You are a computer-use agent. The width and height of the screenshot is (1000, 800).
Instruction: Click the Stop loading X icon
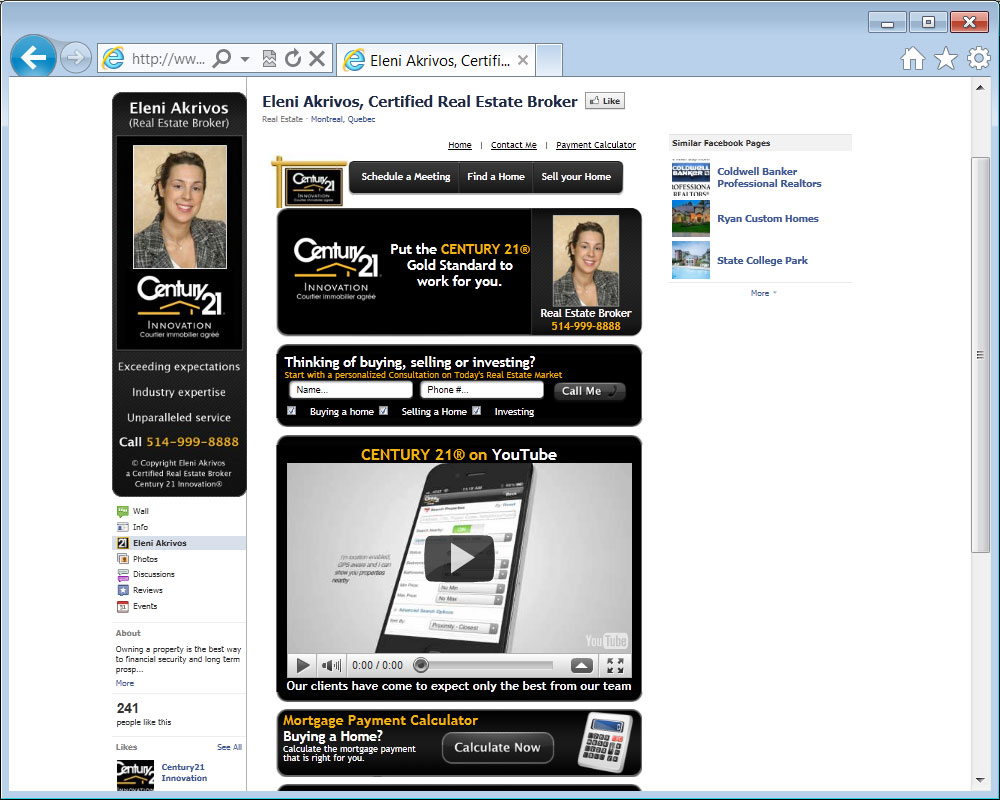pyautogui.click(x=317, y=59)
